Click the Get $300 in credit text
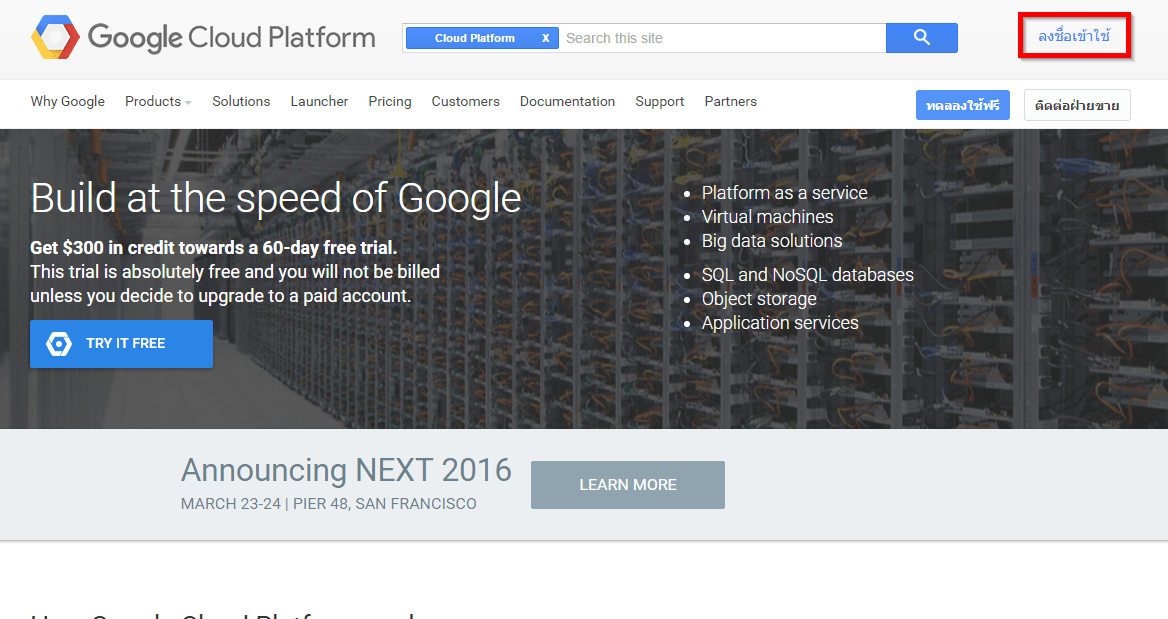 213,247
